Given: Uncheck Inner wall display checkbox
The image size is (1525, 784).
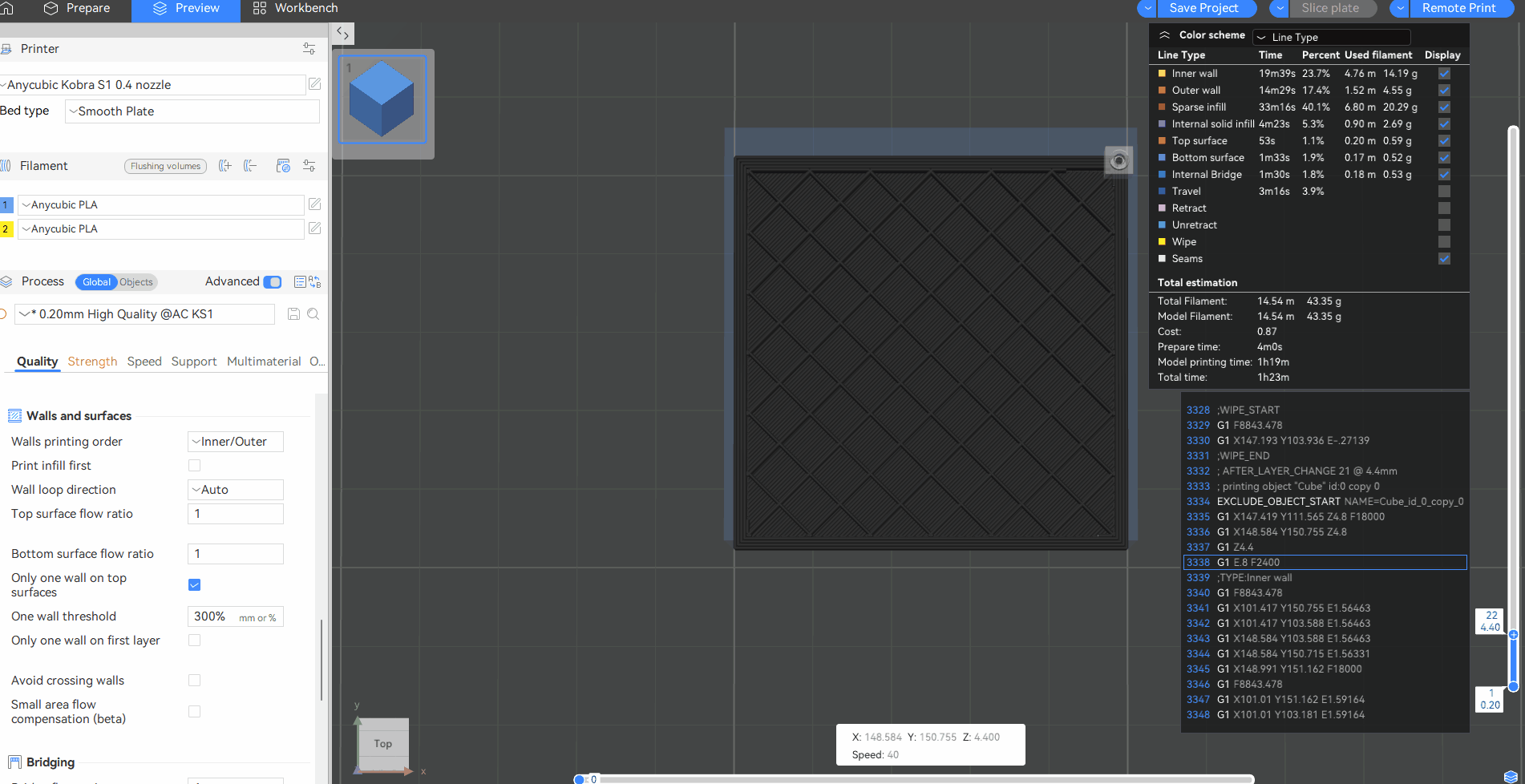Looking at the screenshot, I should click(1444, 74).
